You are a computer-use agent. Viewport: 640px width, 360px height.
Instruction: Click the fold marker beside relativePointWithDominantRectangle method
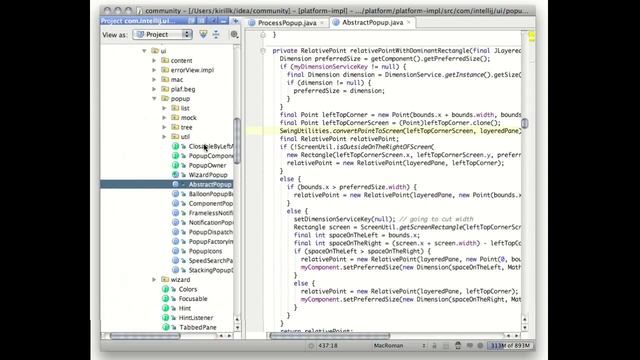click(263, 51)
